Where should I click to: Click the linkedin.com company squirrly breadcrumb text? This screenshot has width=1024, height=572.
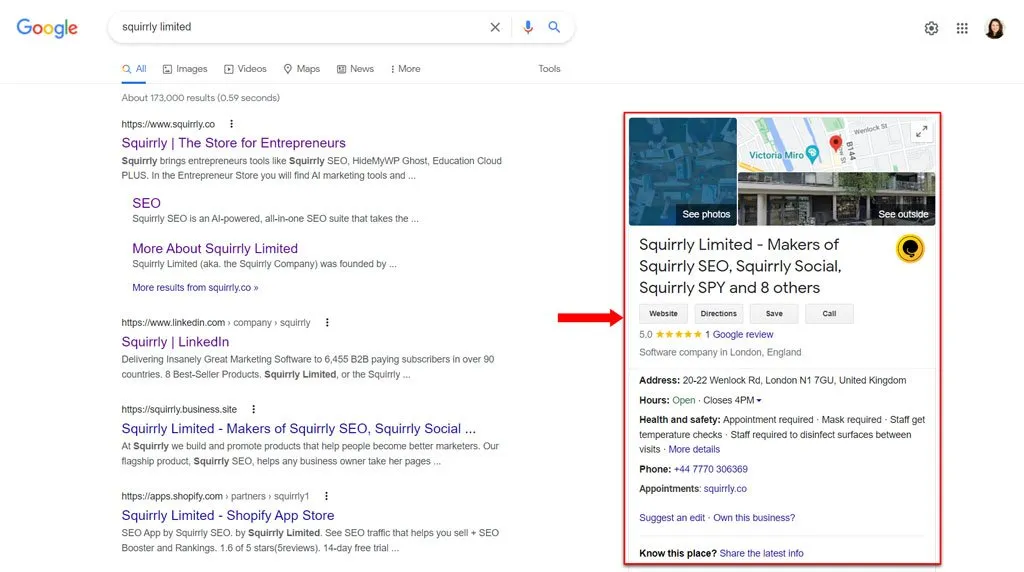click(x=216, y=323)
